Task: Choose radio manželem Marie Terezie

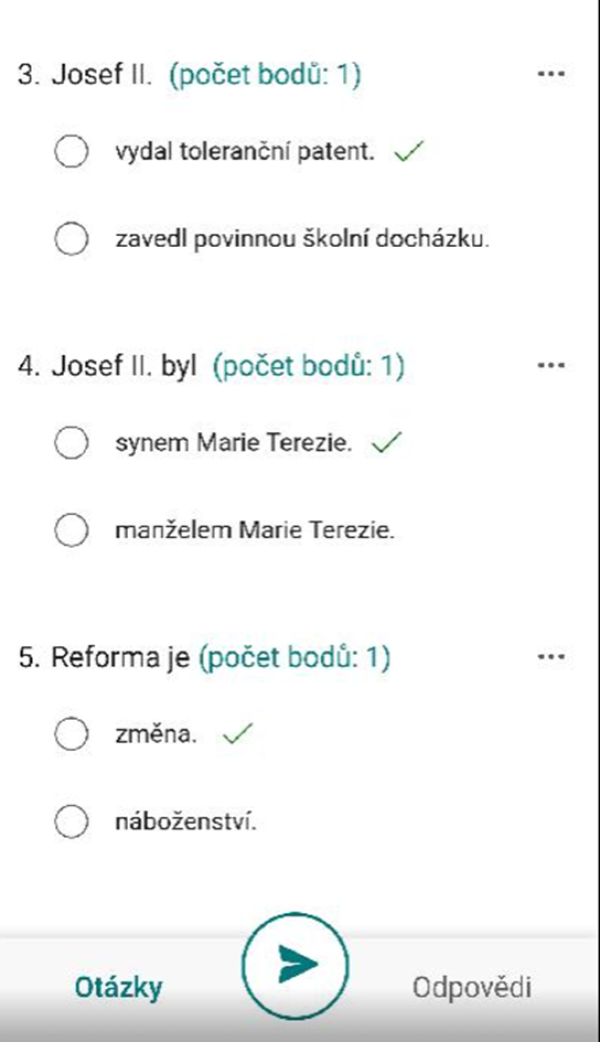Action: (x=71, y=530)
